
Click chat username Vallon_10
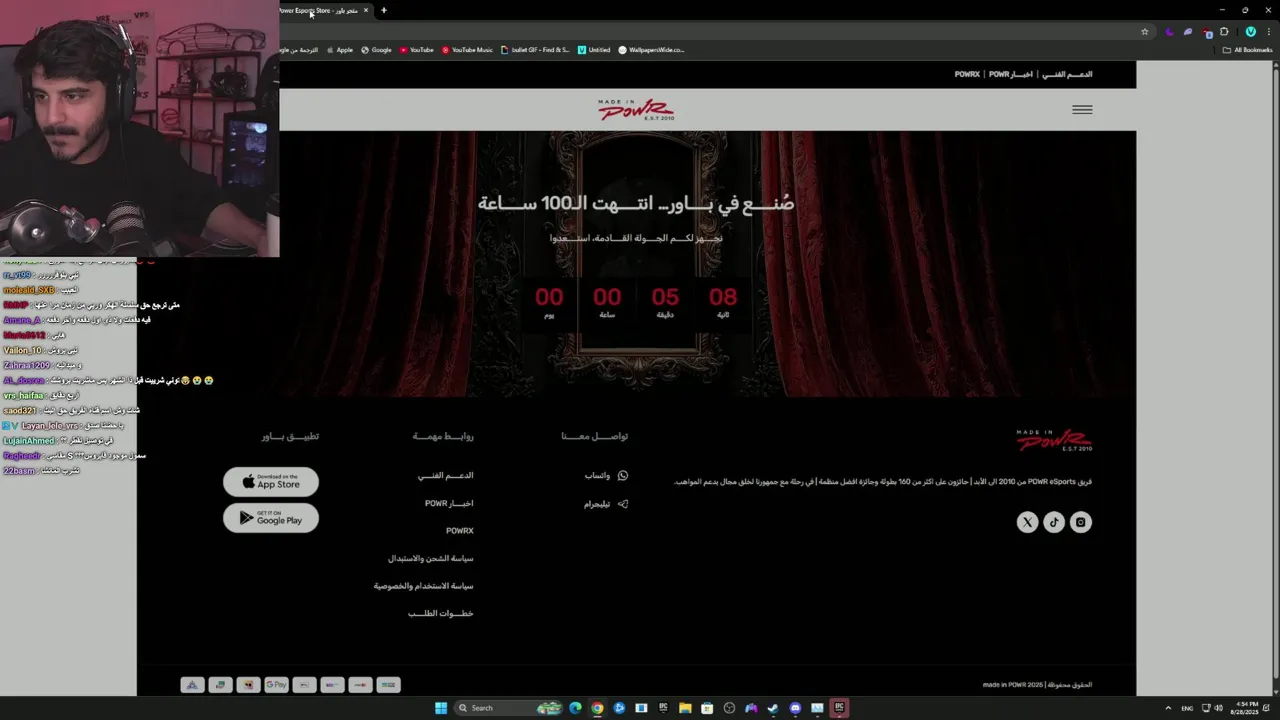[x=23, y=351]
